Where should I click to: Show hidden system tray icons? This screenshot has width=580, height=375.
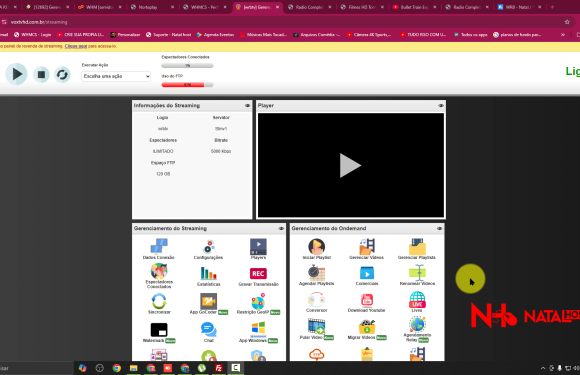[543, 368]
